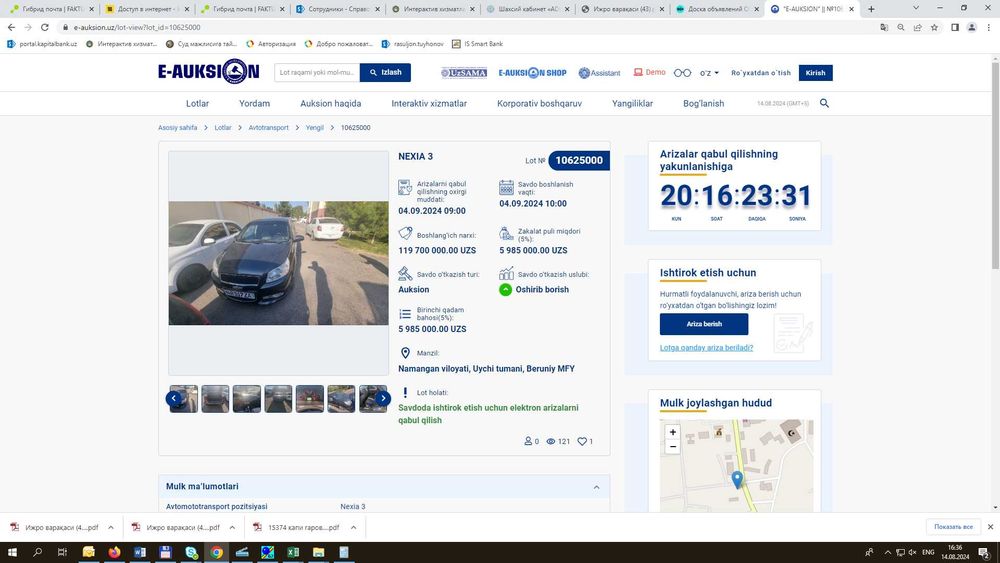Open the Yangiliklar menu
Viewport: 1000px width, 563px height.
click(633, 103)
